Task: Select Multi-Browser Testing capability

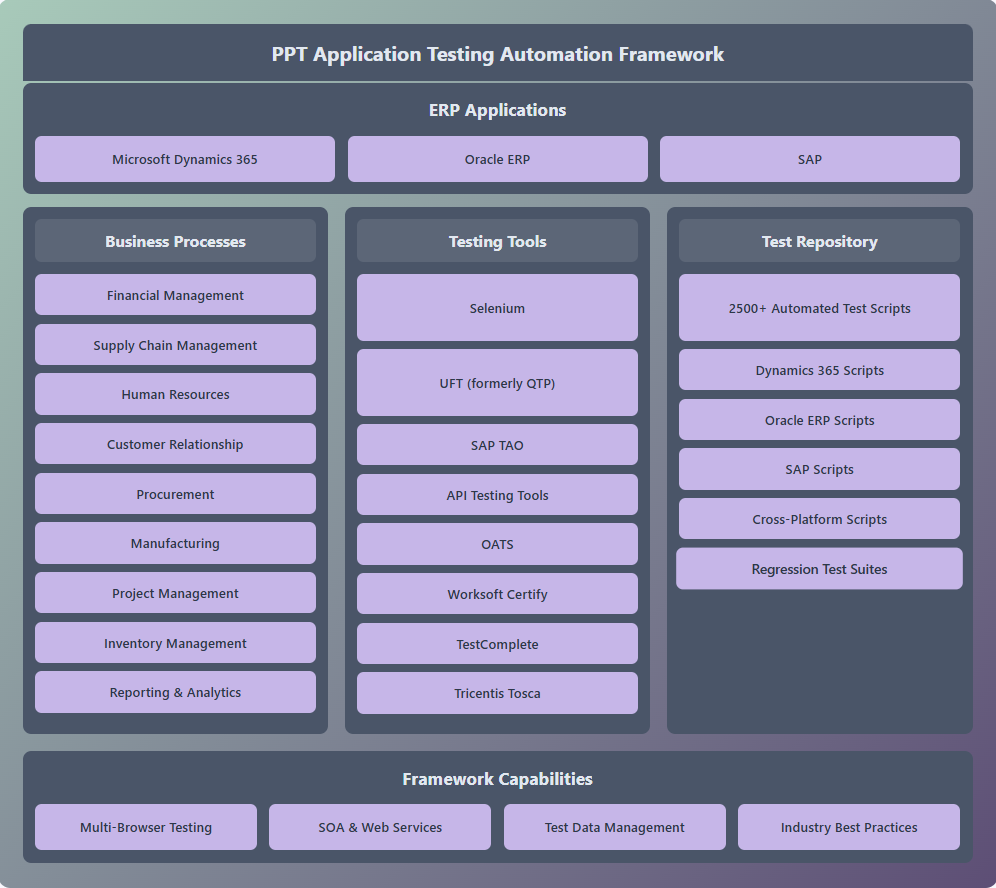Action: [x=146, y=827]
